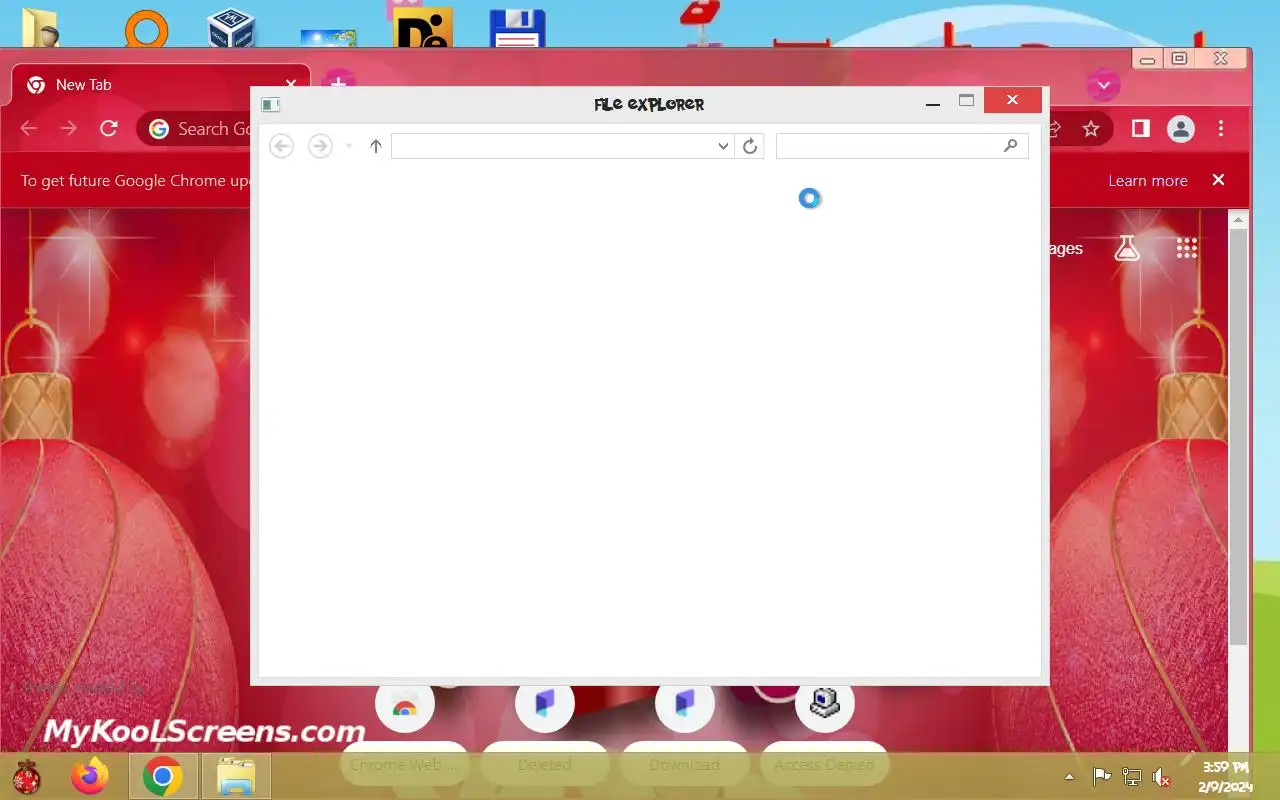Click the File Explorer back arrow

tap(282, 147)
